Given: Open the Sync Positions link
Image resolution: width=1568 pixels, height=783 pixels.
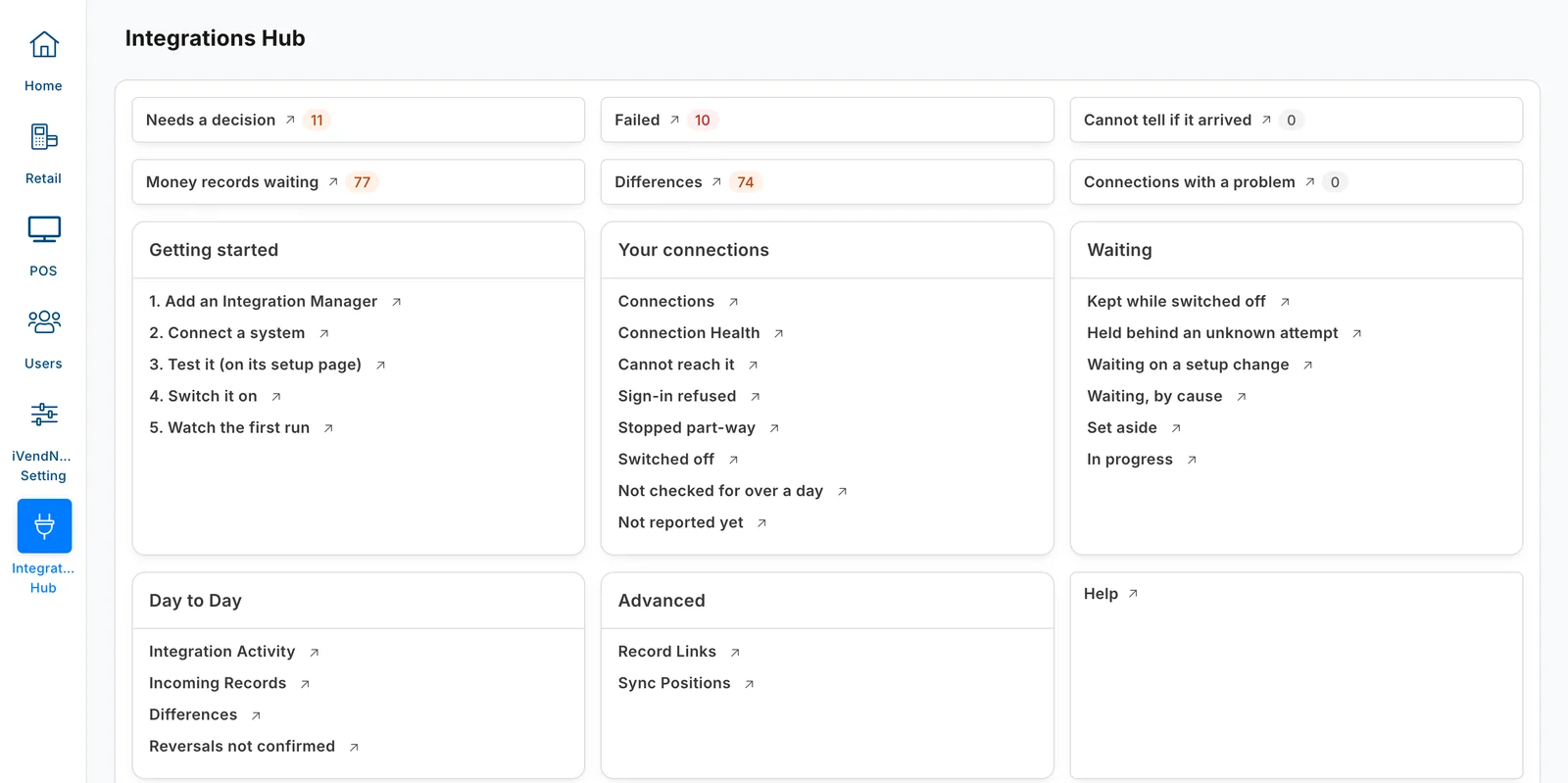Looking at the screenshot, I should click(674, 684).
